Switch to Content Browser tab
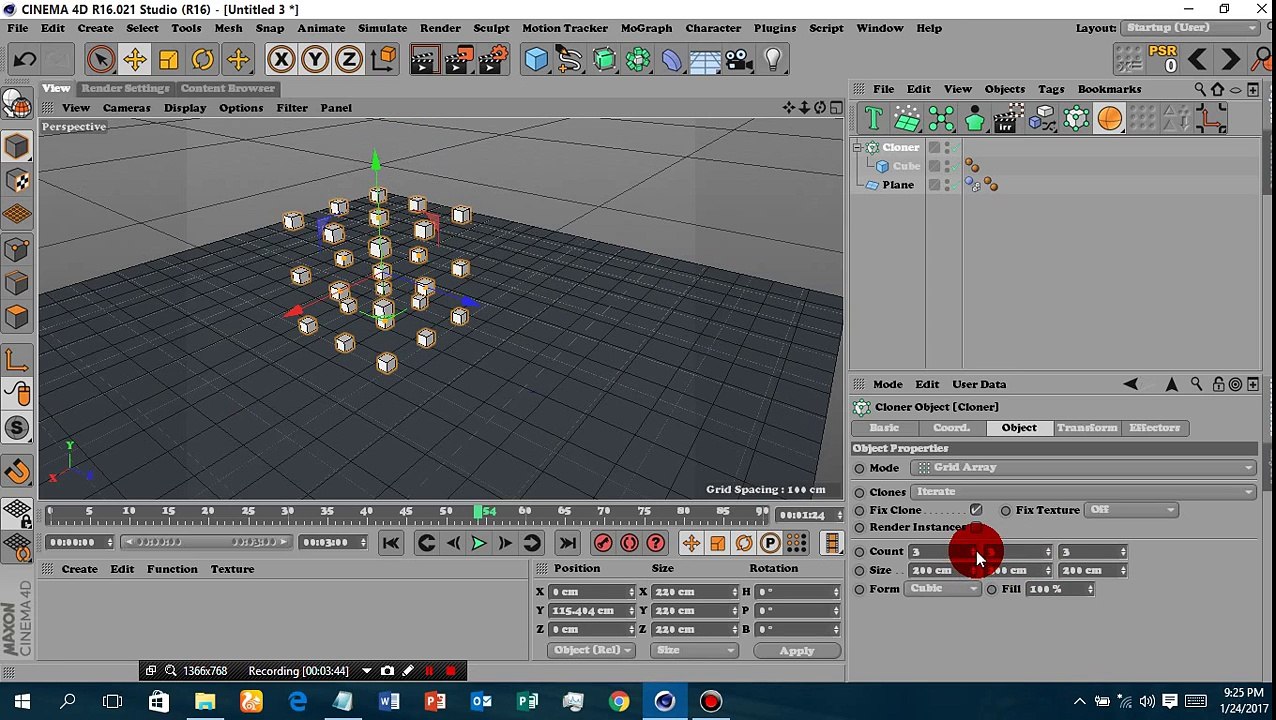This screenshot has width=1276, height=720. [x=227, y=88]
